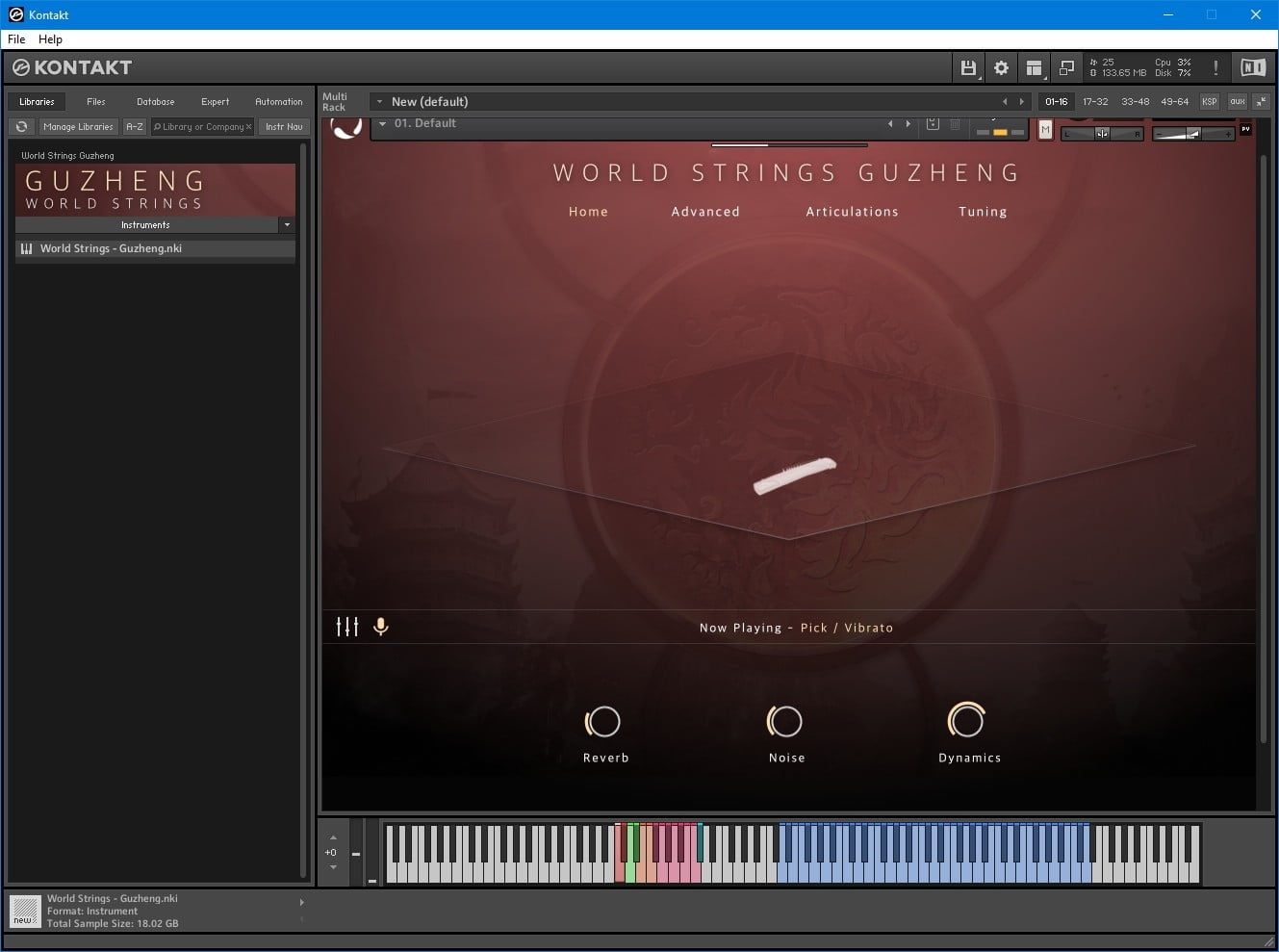The height and width of the screenshot is (952, 1279).
Task: Click the Instr Nav button
Action: pyautogui.click(x=284, y=126)
